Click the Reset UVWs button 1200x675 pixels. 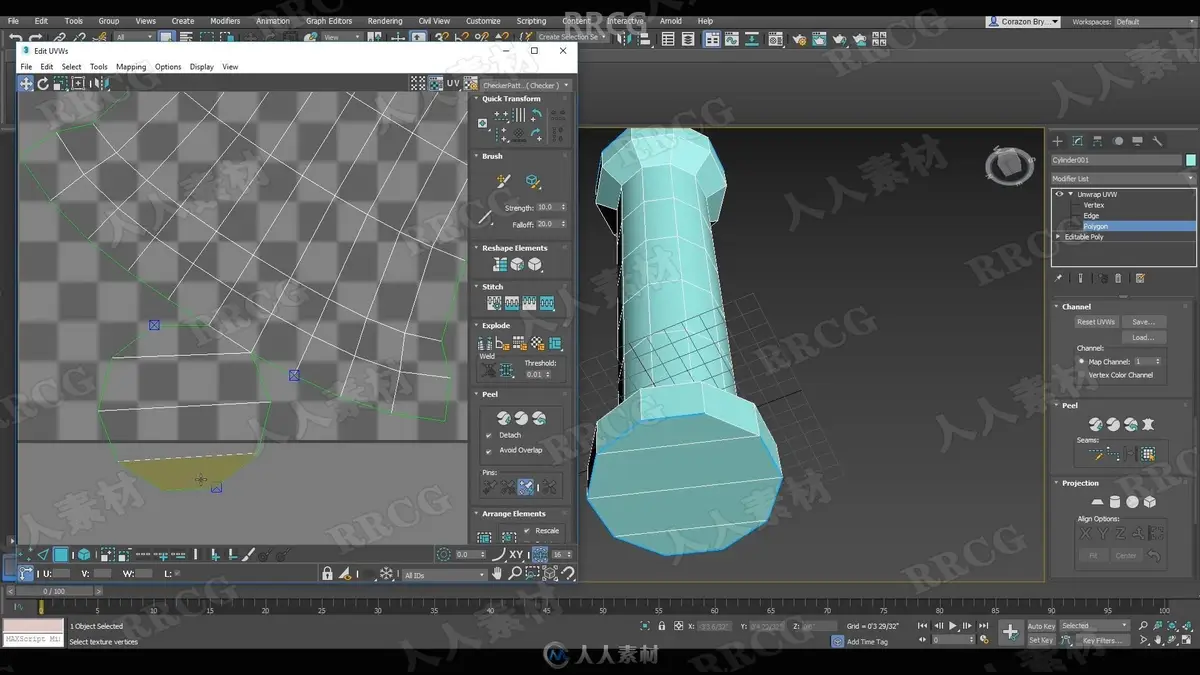(x=1096, y=322)
